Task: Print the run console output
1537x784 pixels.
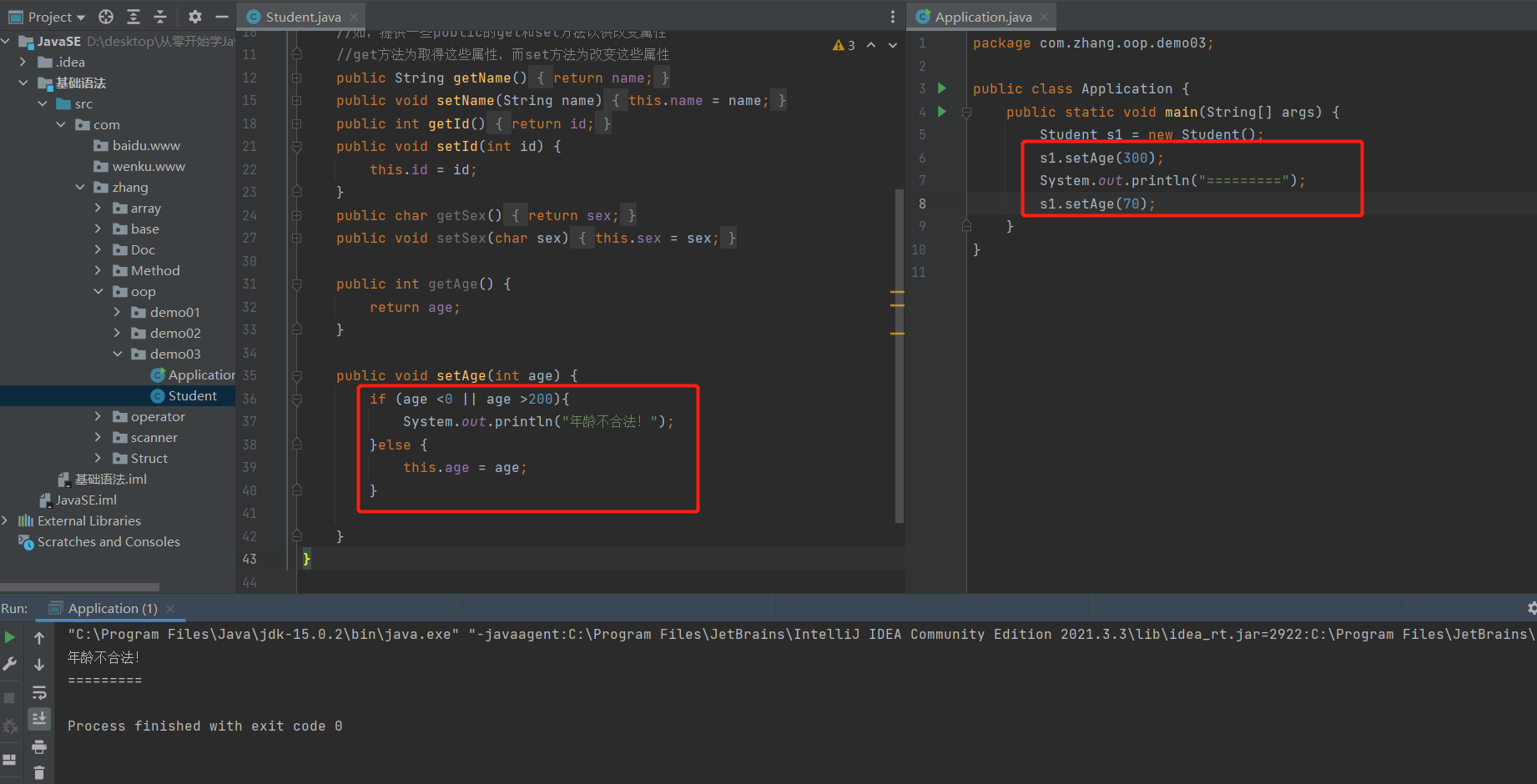Action: [x=39, y=746]
